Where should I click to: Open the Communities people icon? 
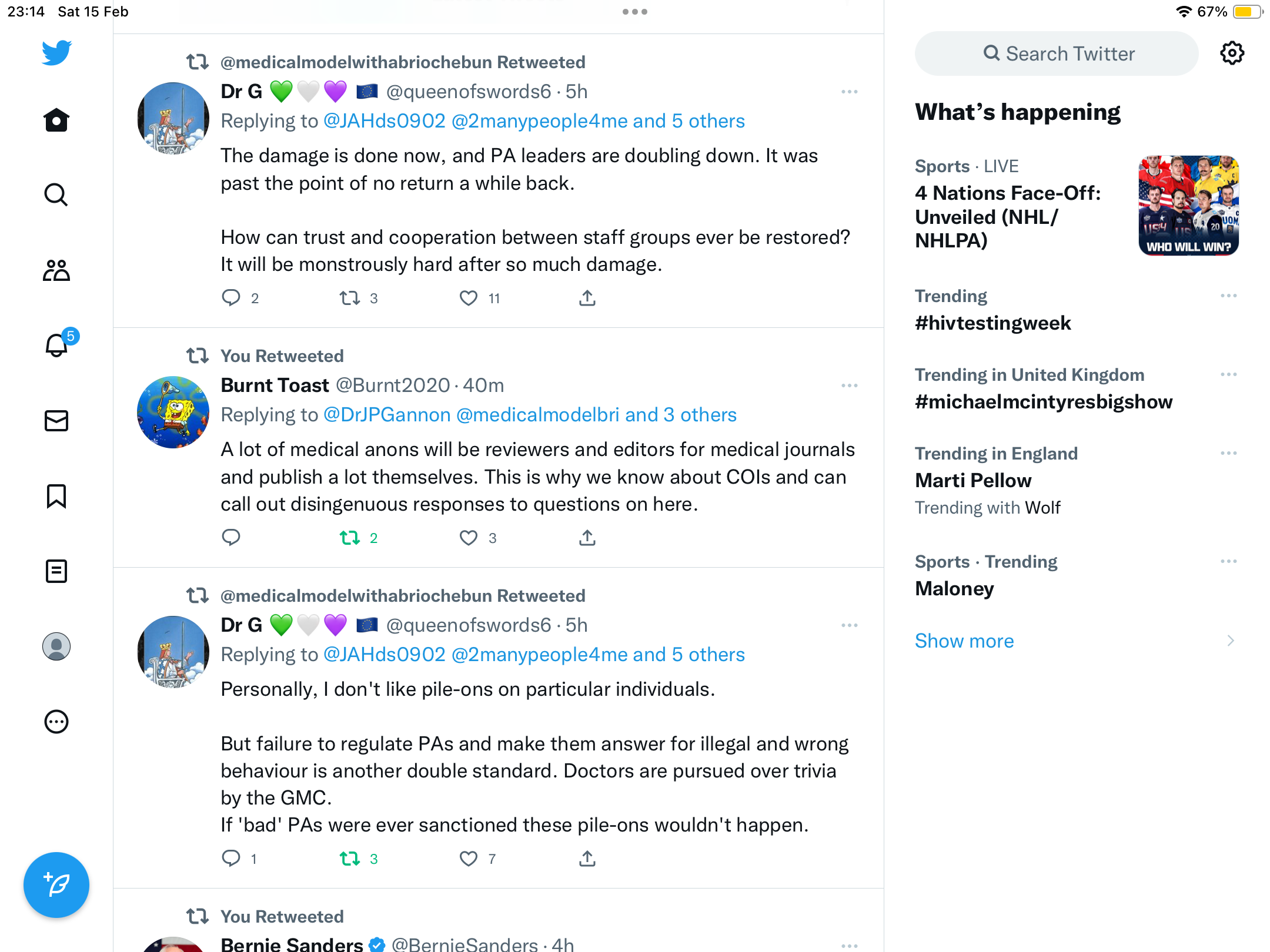pyautogui.click(x=56, y=270)
